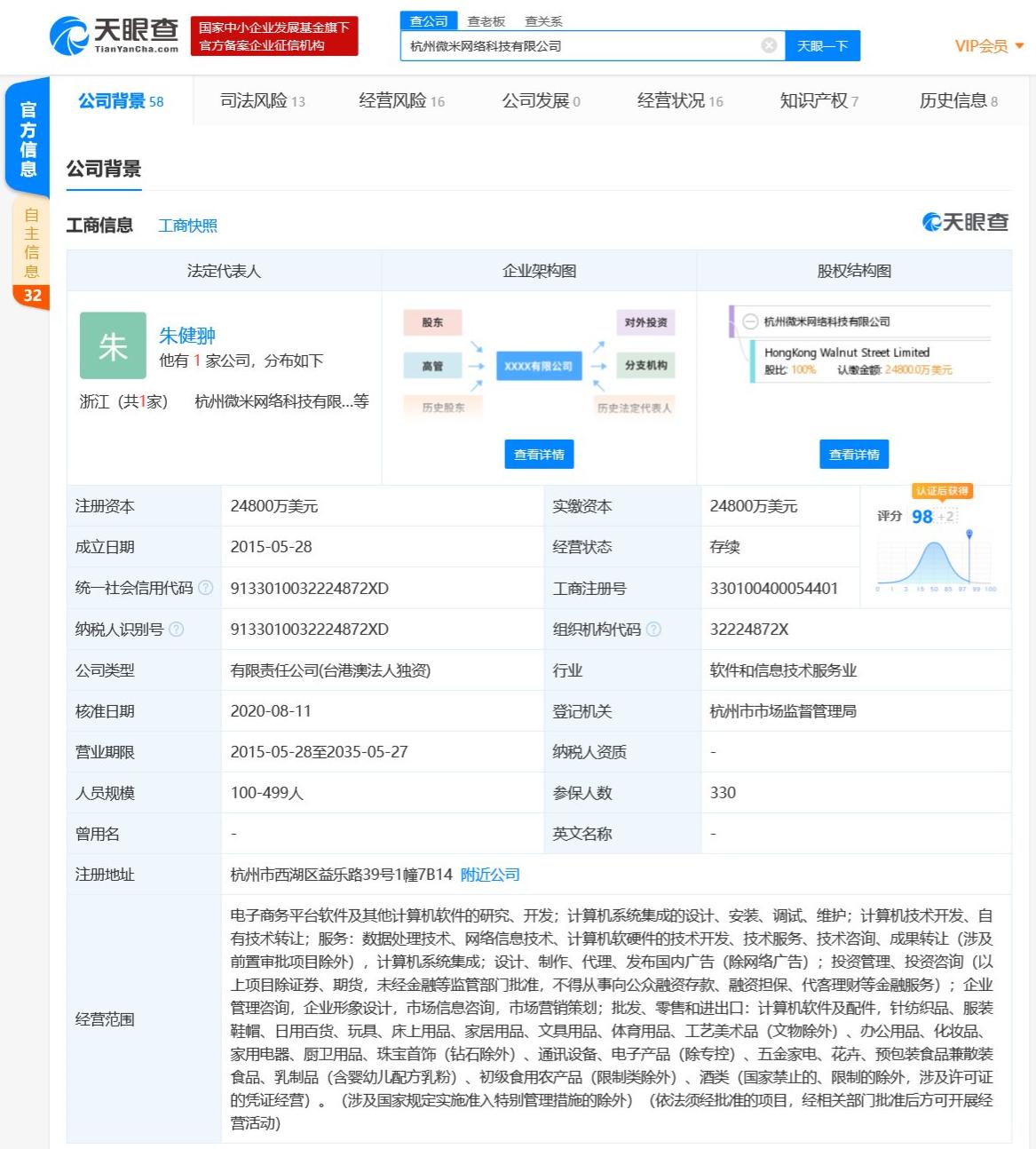Select the 朱 legal representative avatar

point(112,347)
